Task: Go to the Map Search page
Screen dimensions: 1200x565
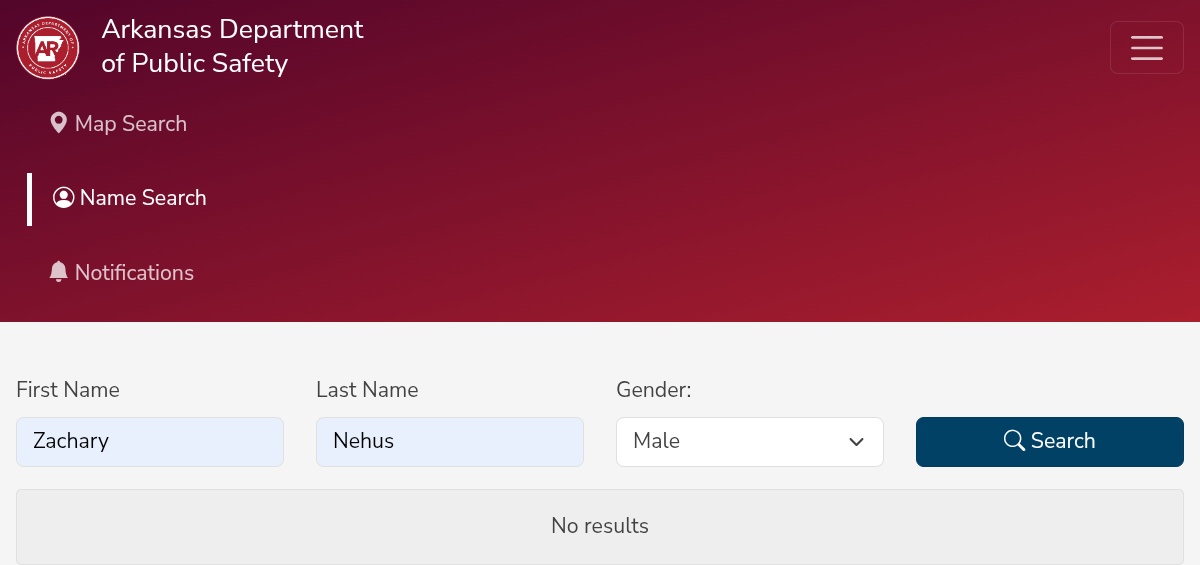Action: [119, 124]
